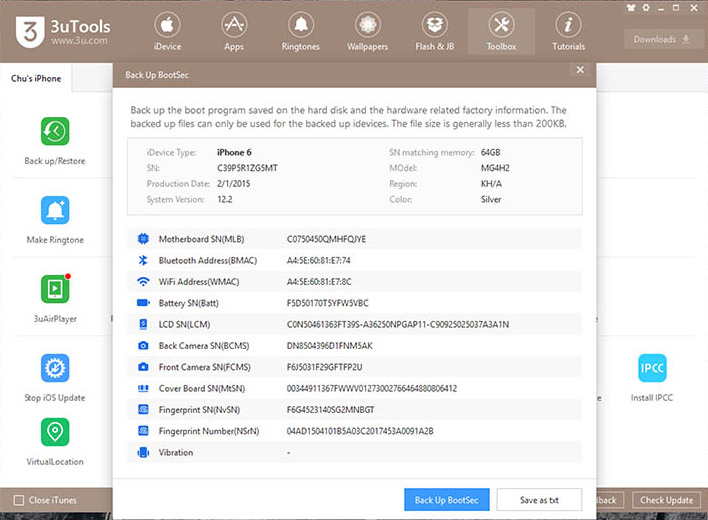Open the skin shirt icon in title bar
This screenshot has height=520, width=708.
point(631,8)
